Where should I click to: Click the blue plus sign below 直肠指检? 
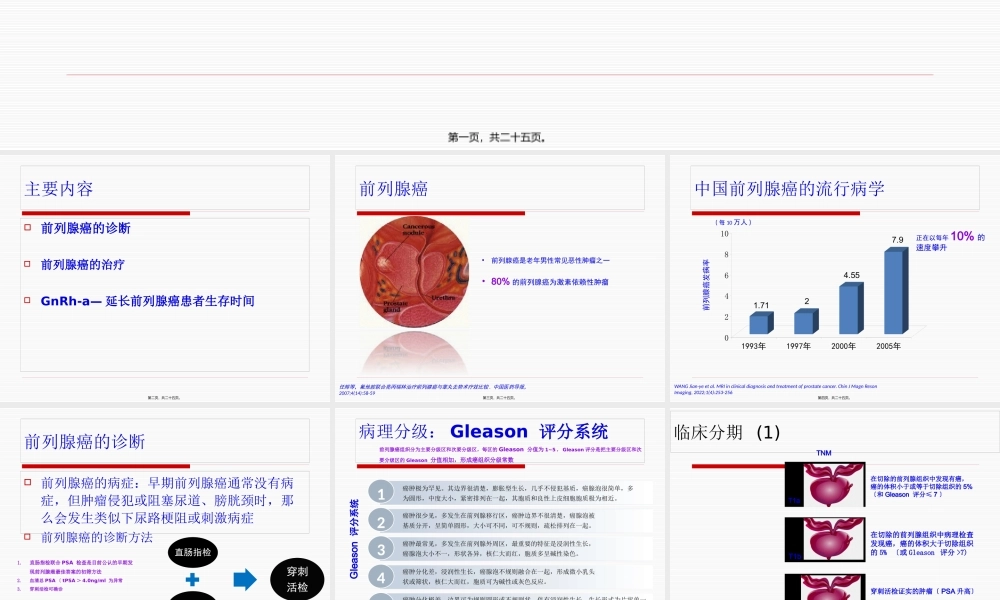[192, 578]
